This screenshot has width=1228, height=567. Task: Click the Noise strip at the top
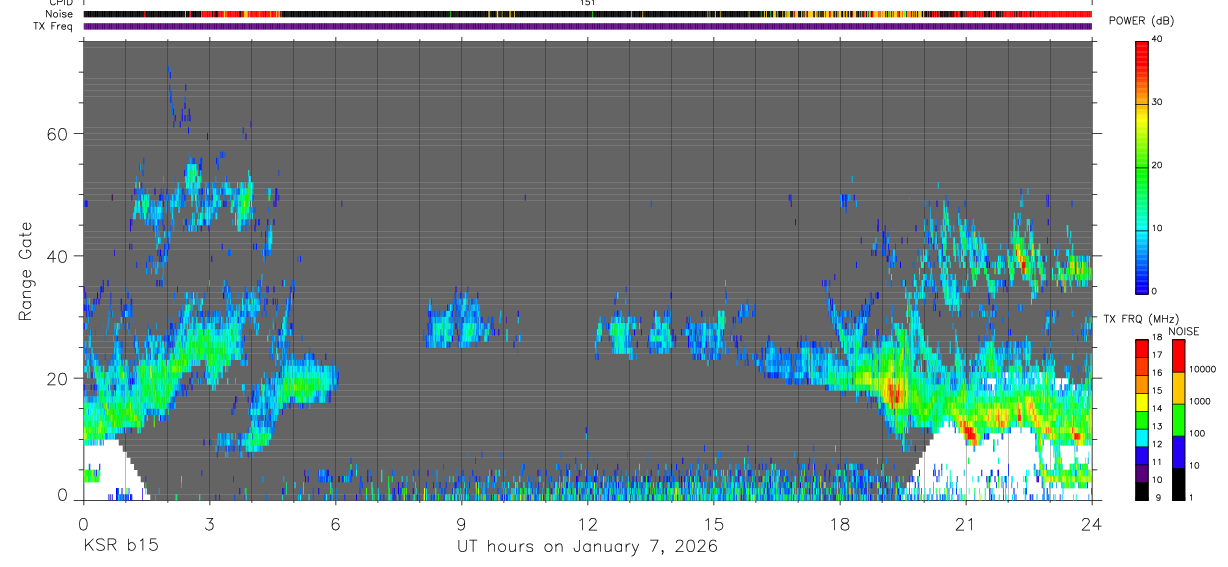point(587,14)
